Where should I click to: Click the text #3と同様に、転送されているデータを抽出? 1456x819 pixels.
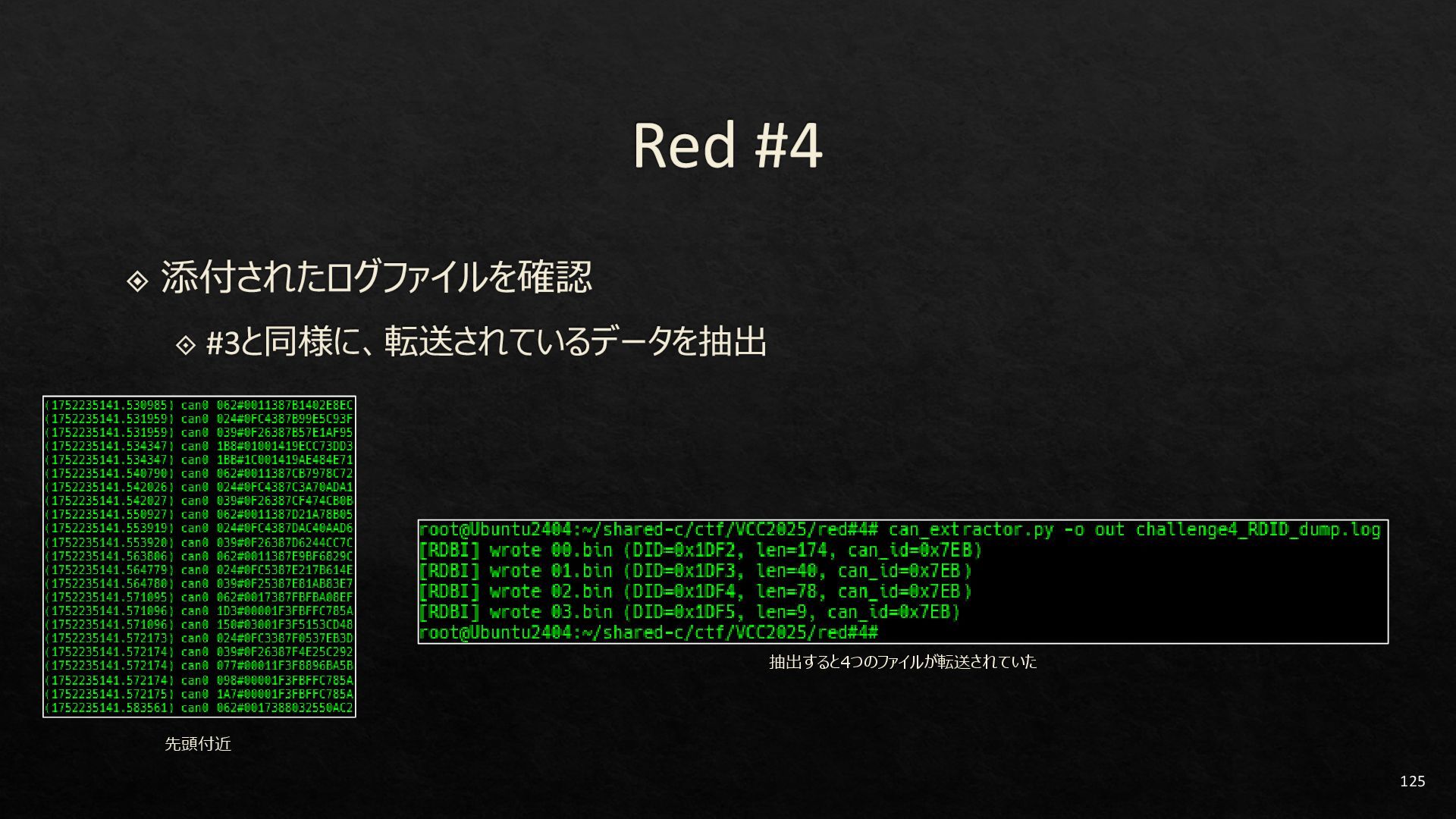click(x=486, y=342)
